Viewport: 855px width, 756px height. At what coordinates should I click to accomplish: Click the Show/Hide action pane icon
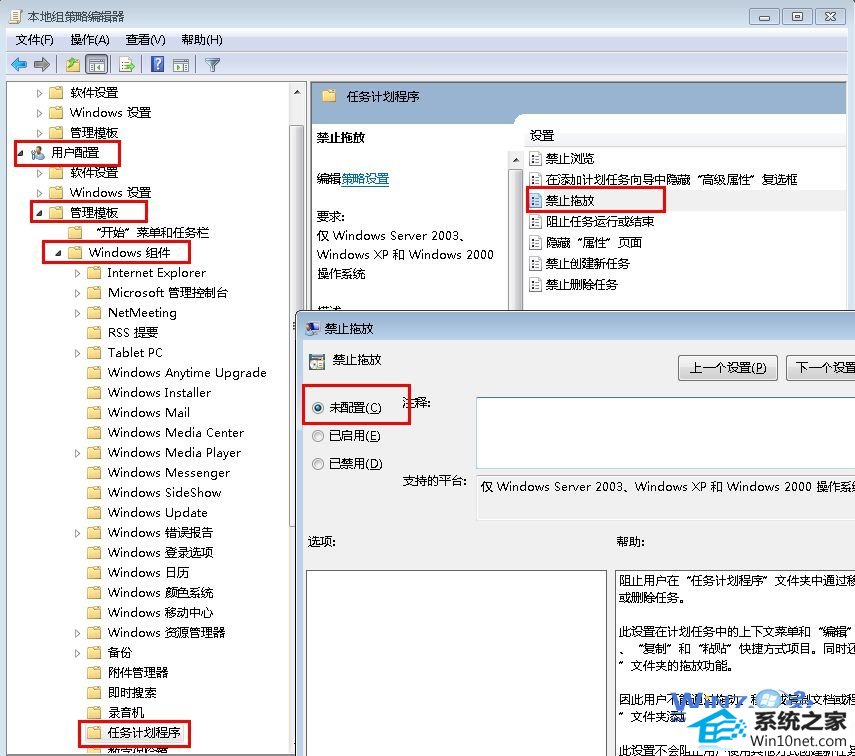181,65
